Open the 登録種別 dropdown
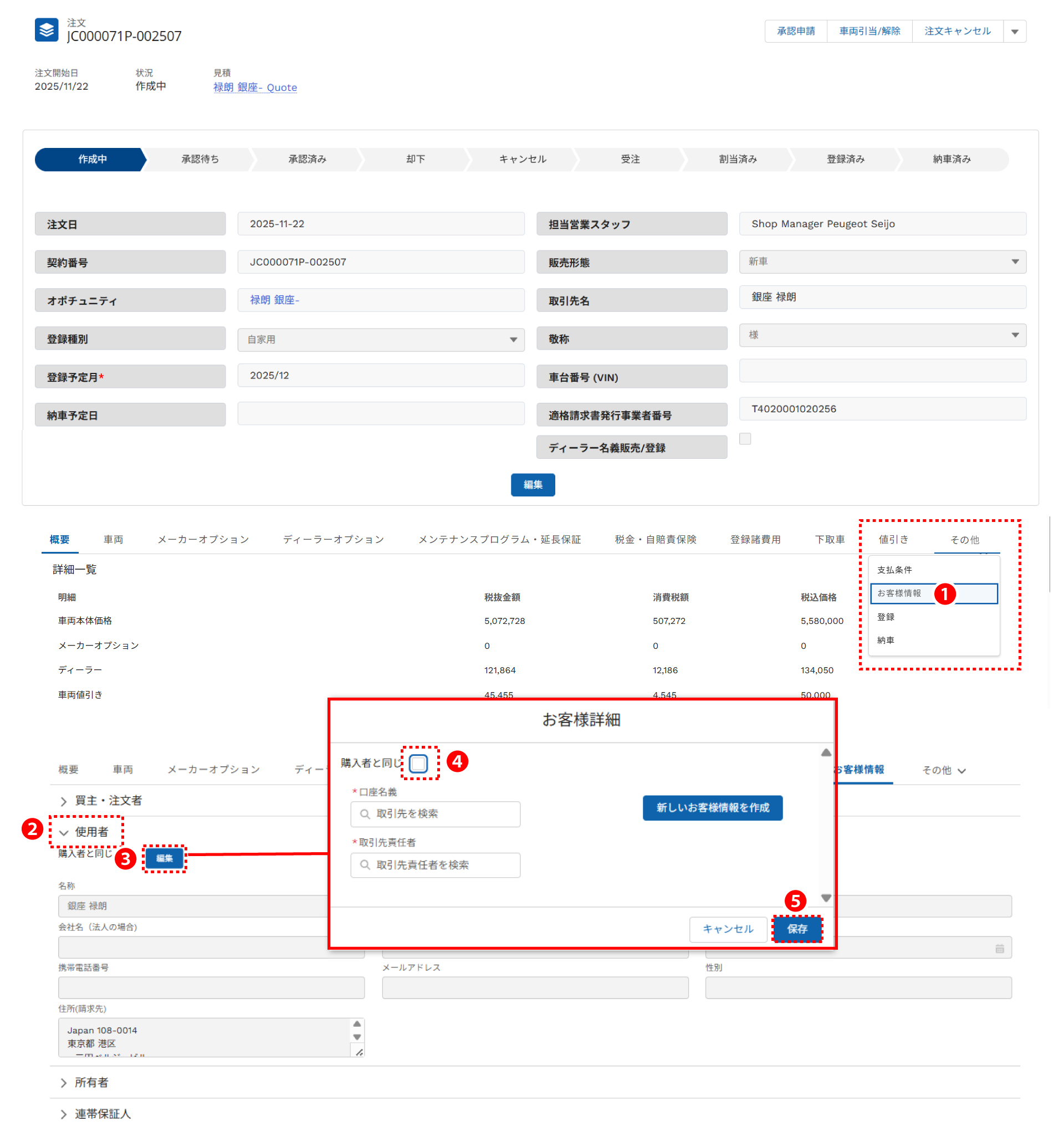The image size is (1064, 1142). (x=380, y=340)
